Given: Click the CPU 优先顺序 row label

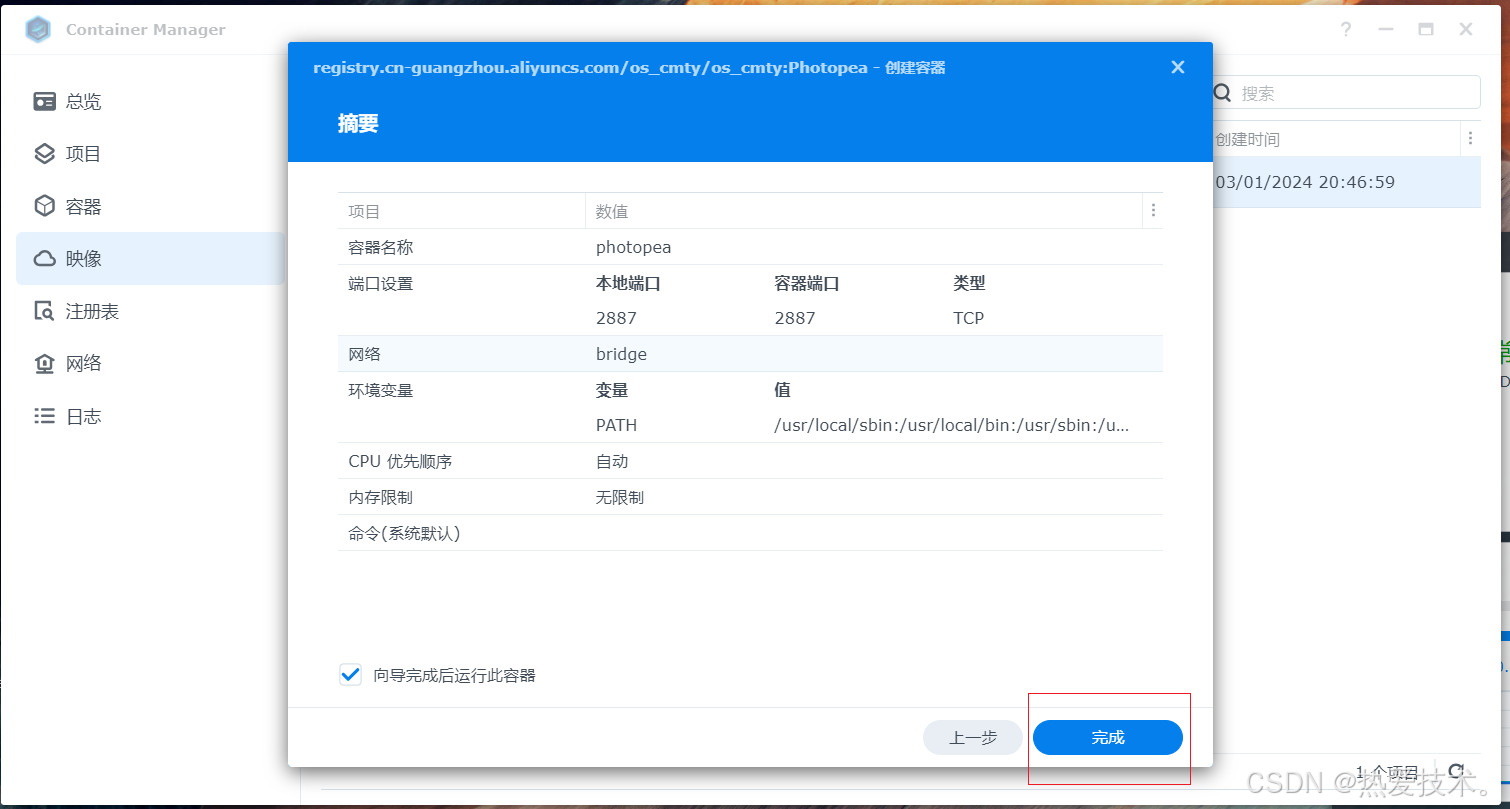Looking at the screenshot, I should pos(400,461).
